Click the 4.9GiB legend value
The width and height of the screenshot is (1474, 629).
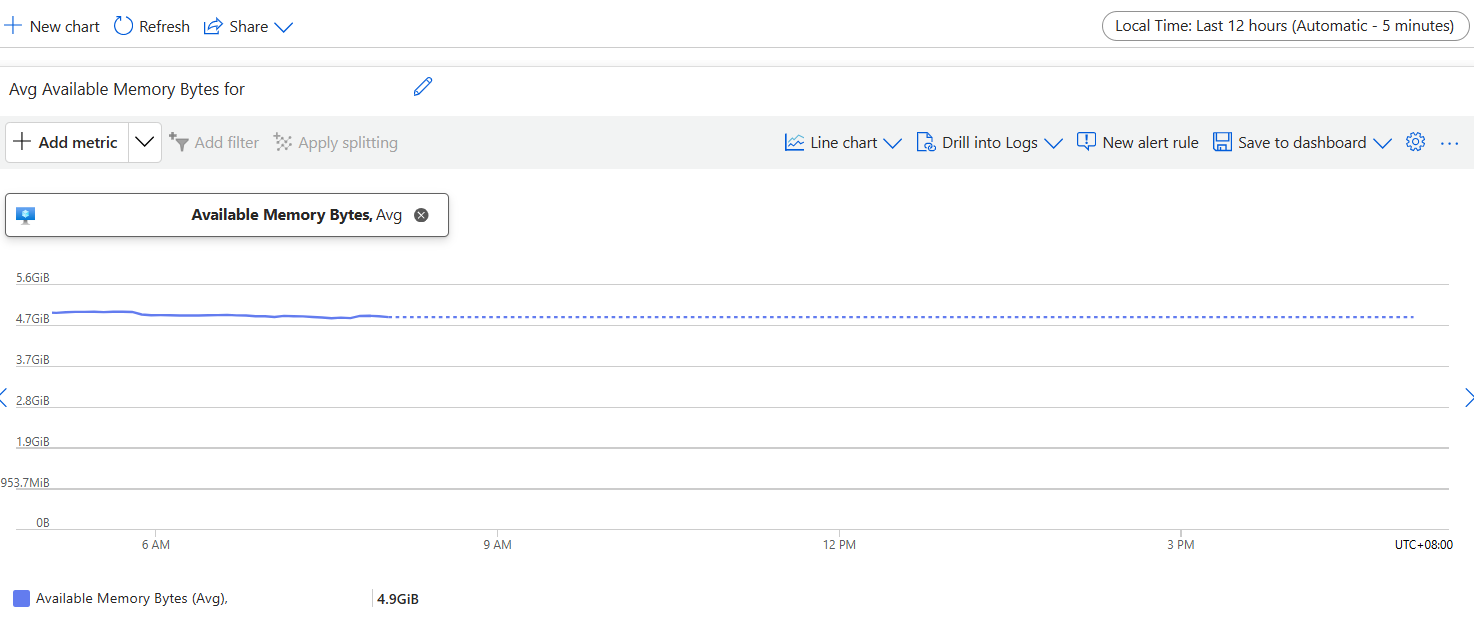[x=398, y=599]
